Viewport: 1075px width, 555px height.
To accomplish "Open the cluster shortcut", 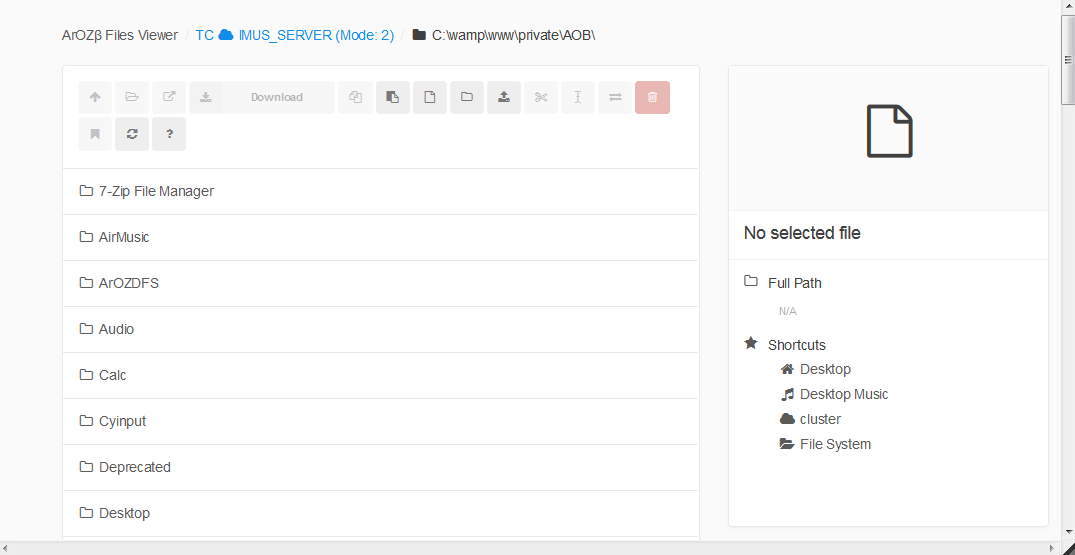I will (x=820, y=419).
